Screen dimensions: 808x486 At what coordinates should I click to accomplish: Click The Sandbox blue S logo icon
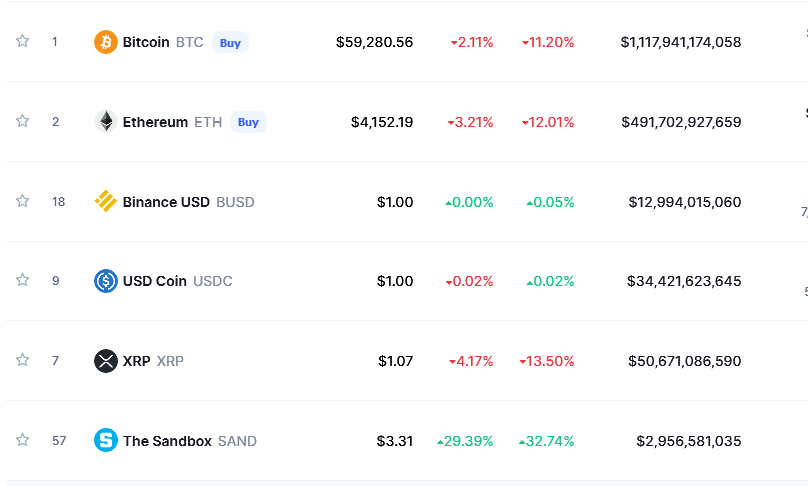click(x=106, y=441)
